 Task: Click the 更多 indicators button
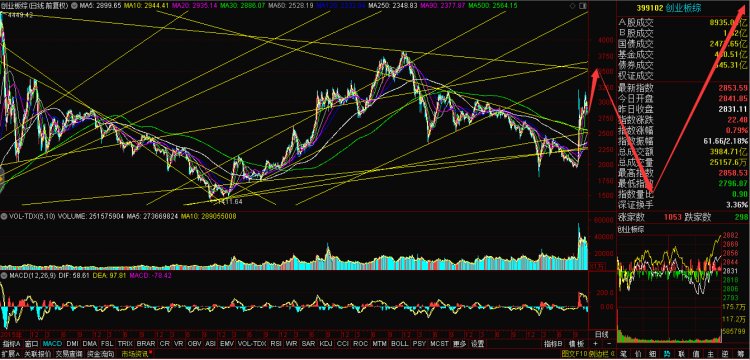(x=459, y=344)
